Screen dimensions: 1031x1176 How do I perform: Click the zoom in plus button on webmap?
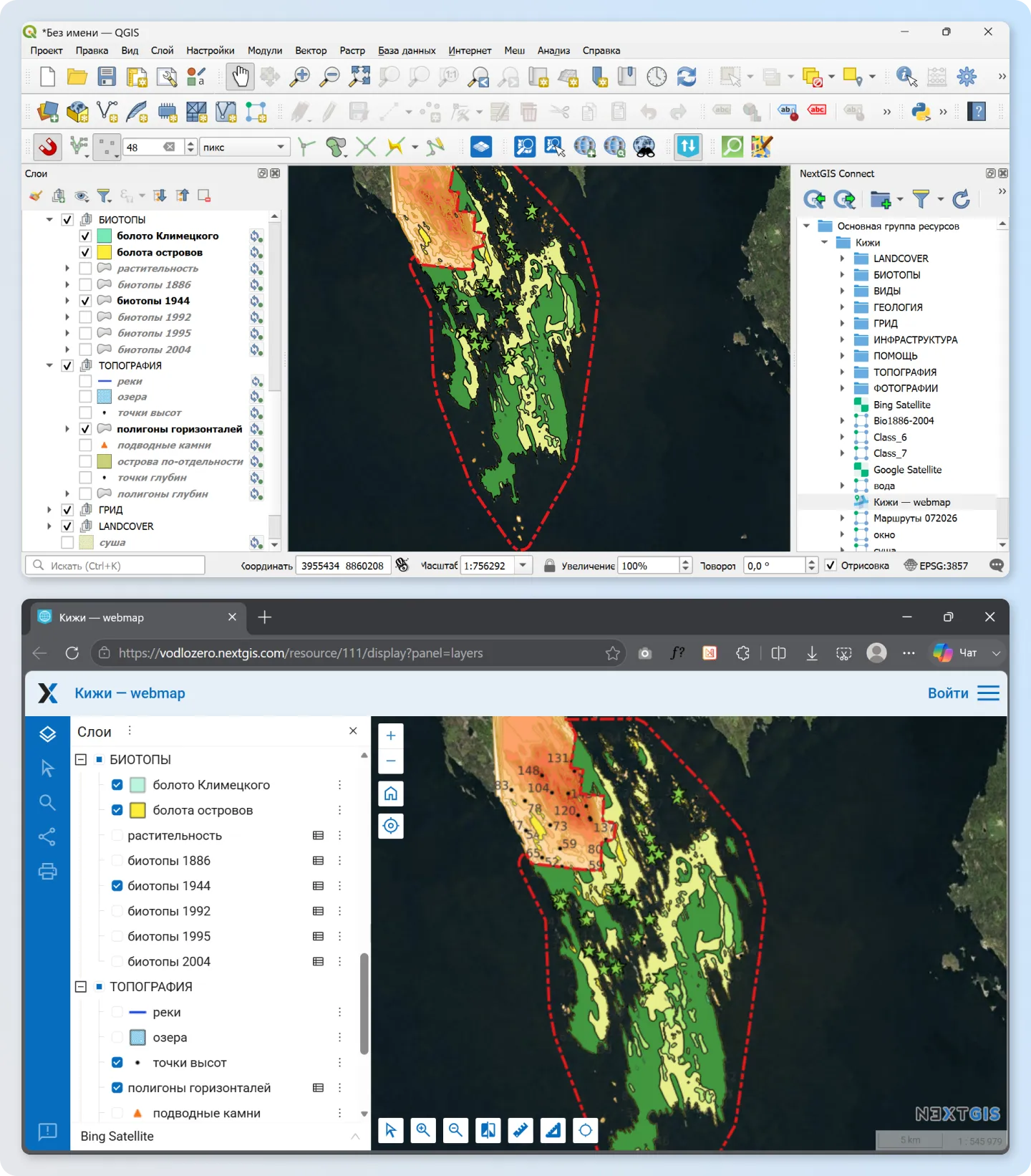tap(391, 736)
